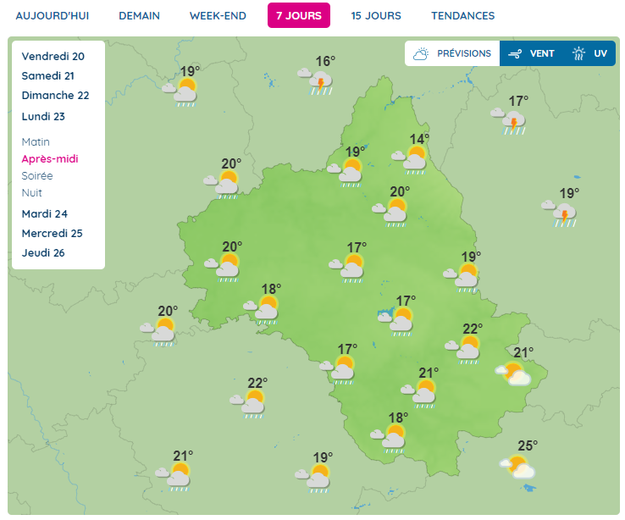
Task: Click the thunderstorm icon under 19° at the right edge
Action: click(559, 214)
